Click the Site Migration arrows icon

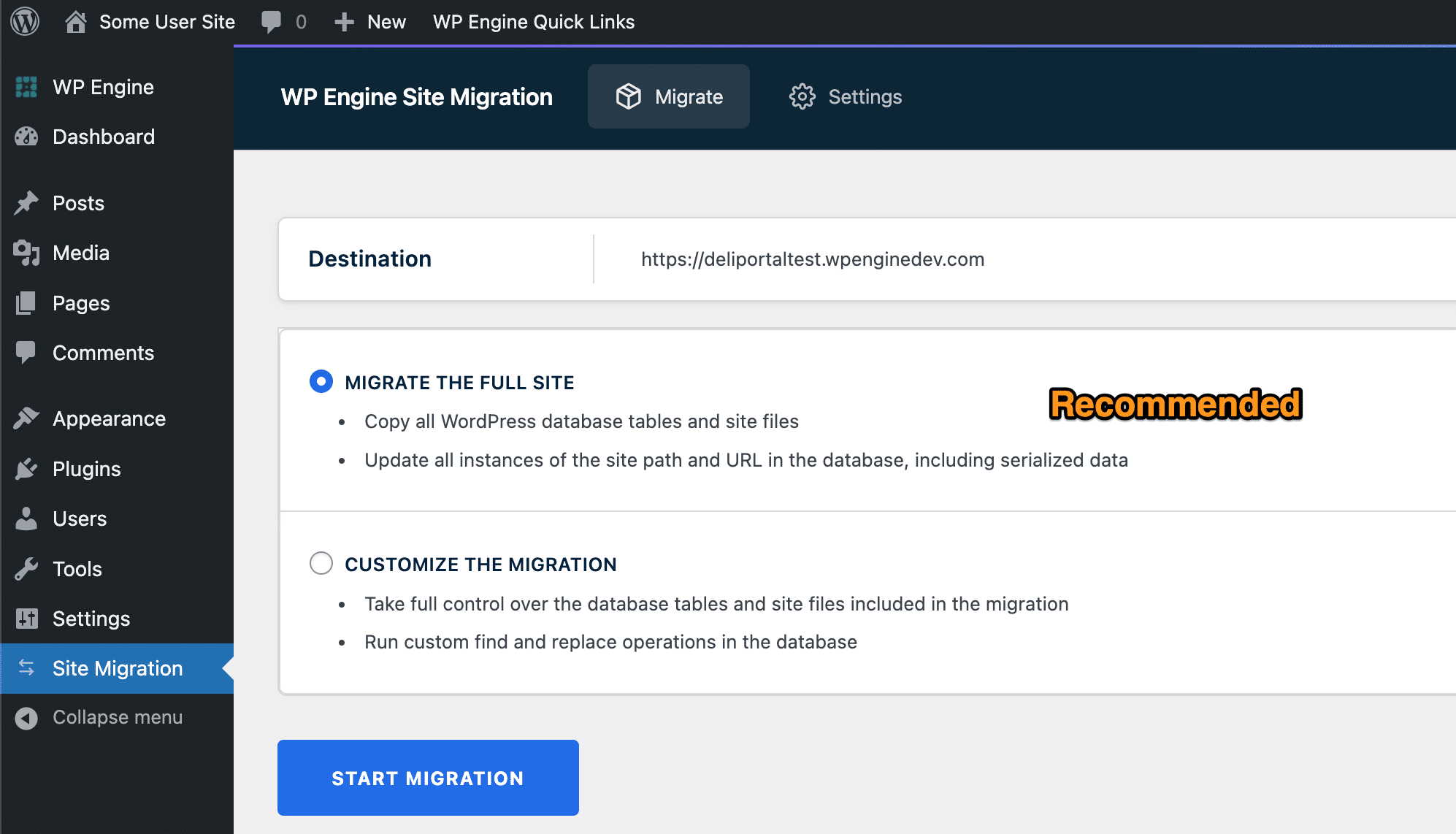[26, 667]
